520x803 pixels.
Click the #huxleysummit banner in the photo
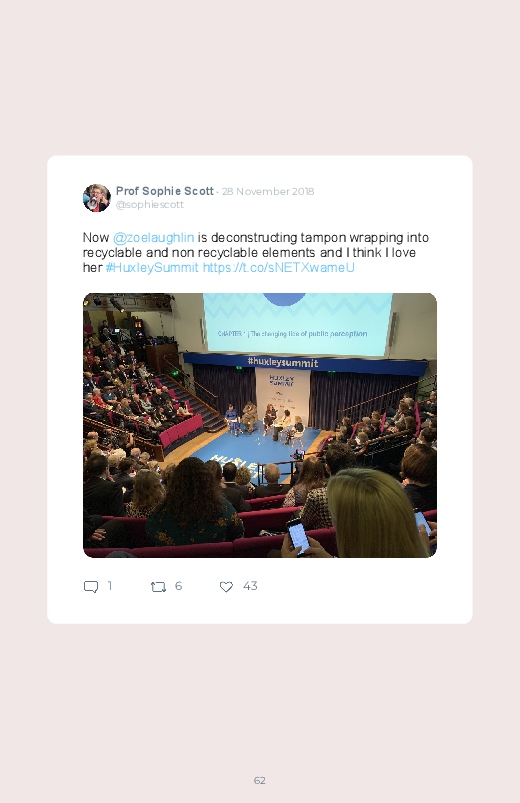tap(283, 363)
